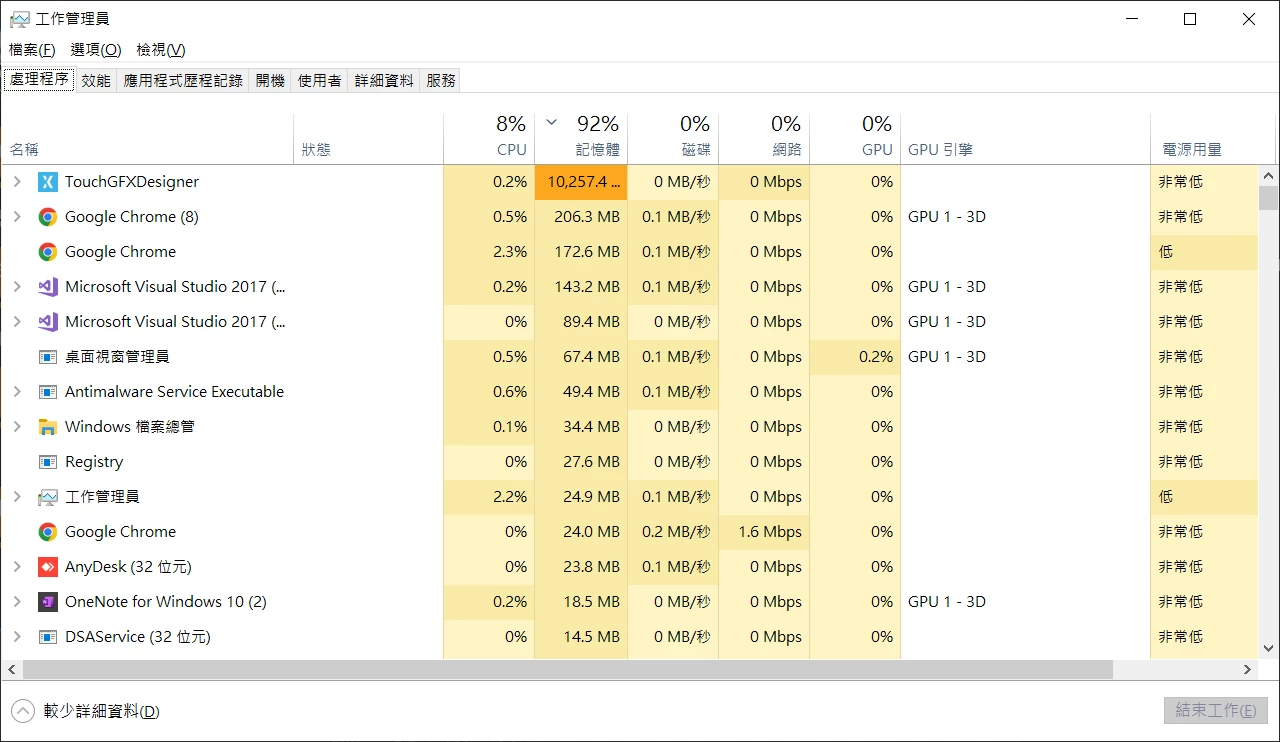Click the 206.3 MB memory cell

(581, 217)
